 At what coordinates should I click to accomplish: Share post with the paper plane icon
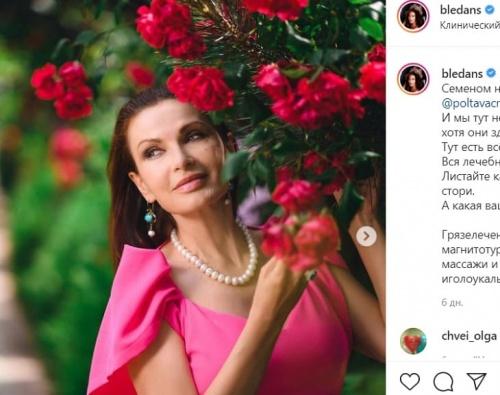coord(477,381)
